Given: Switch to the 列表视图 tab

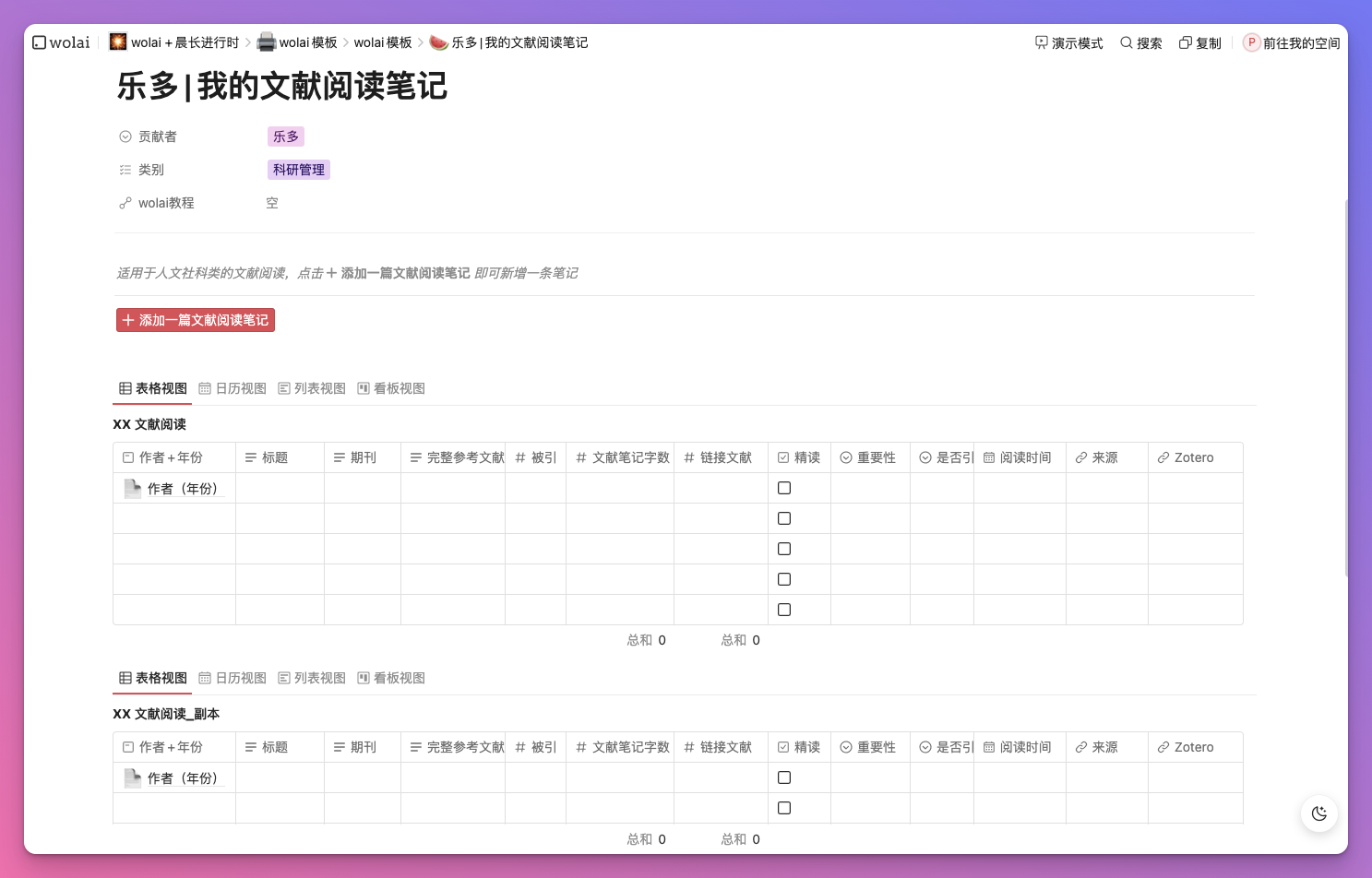Looking at the screenshot, I should point(312,388).
